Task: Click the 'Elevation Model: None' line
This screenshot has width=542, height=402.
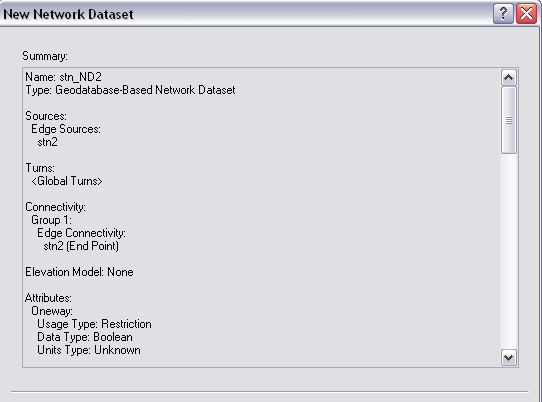Action: [x=79, y=272]
